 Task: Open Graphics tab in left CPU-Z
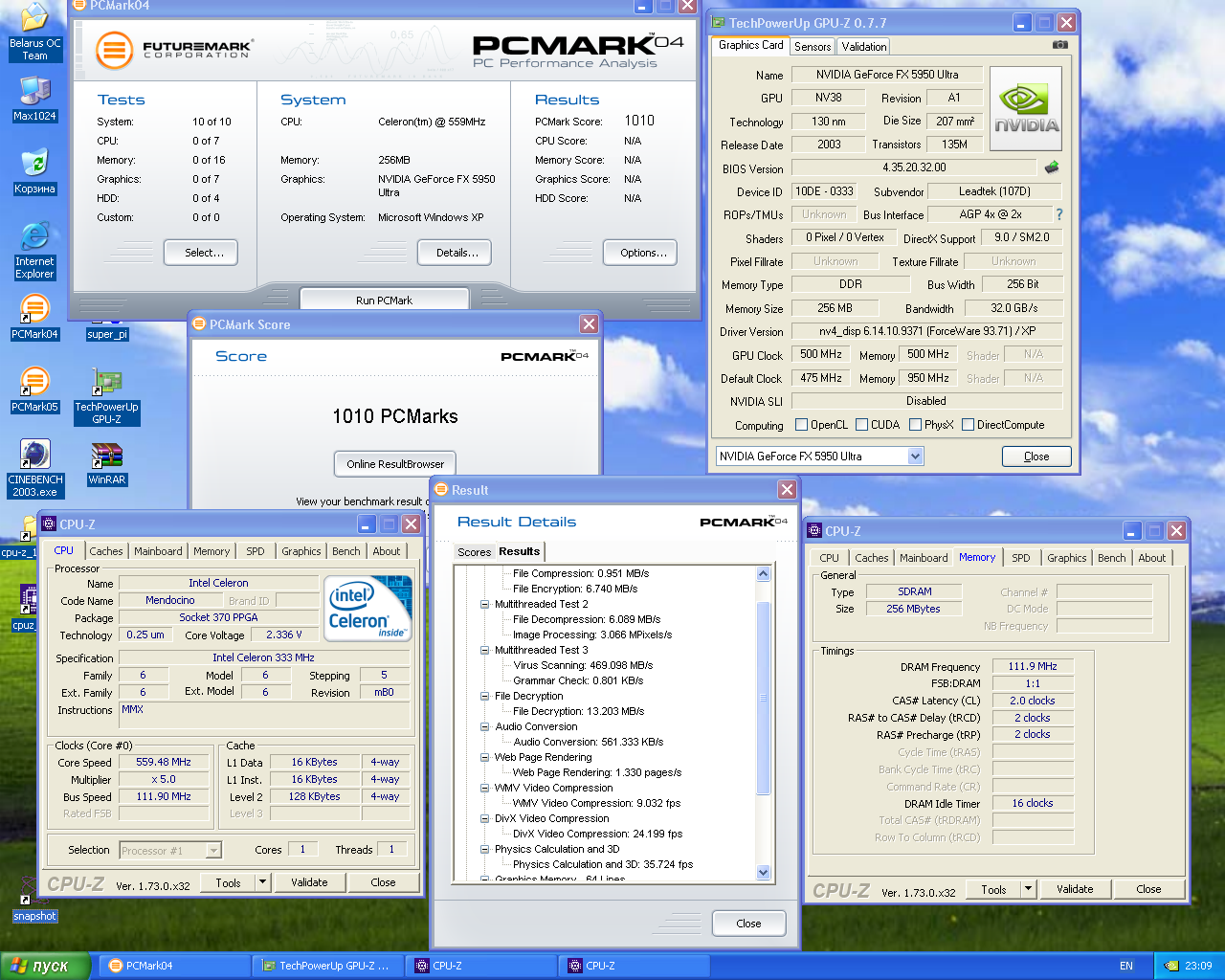pyautogui.click(x=301, y=551)
